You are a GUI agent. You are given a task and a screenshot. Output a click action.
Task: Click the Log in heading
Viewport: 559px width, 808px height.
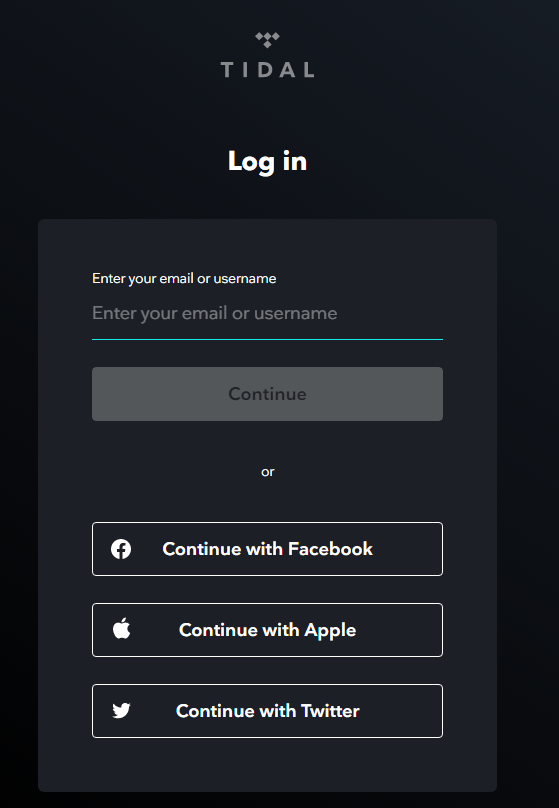[x=267, y=161]
